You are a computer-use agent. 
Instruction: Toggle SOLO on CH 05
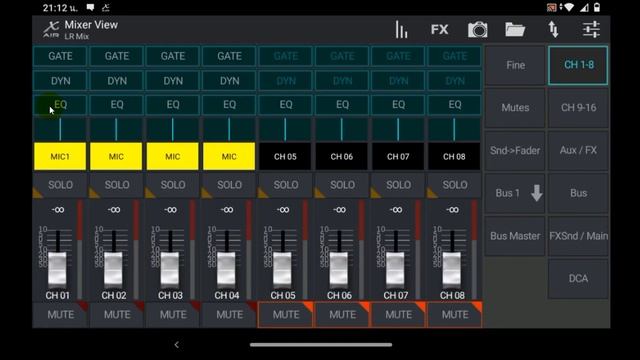(286, 185)
